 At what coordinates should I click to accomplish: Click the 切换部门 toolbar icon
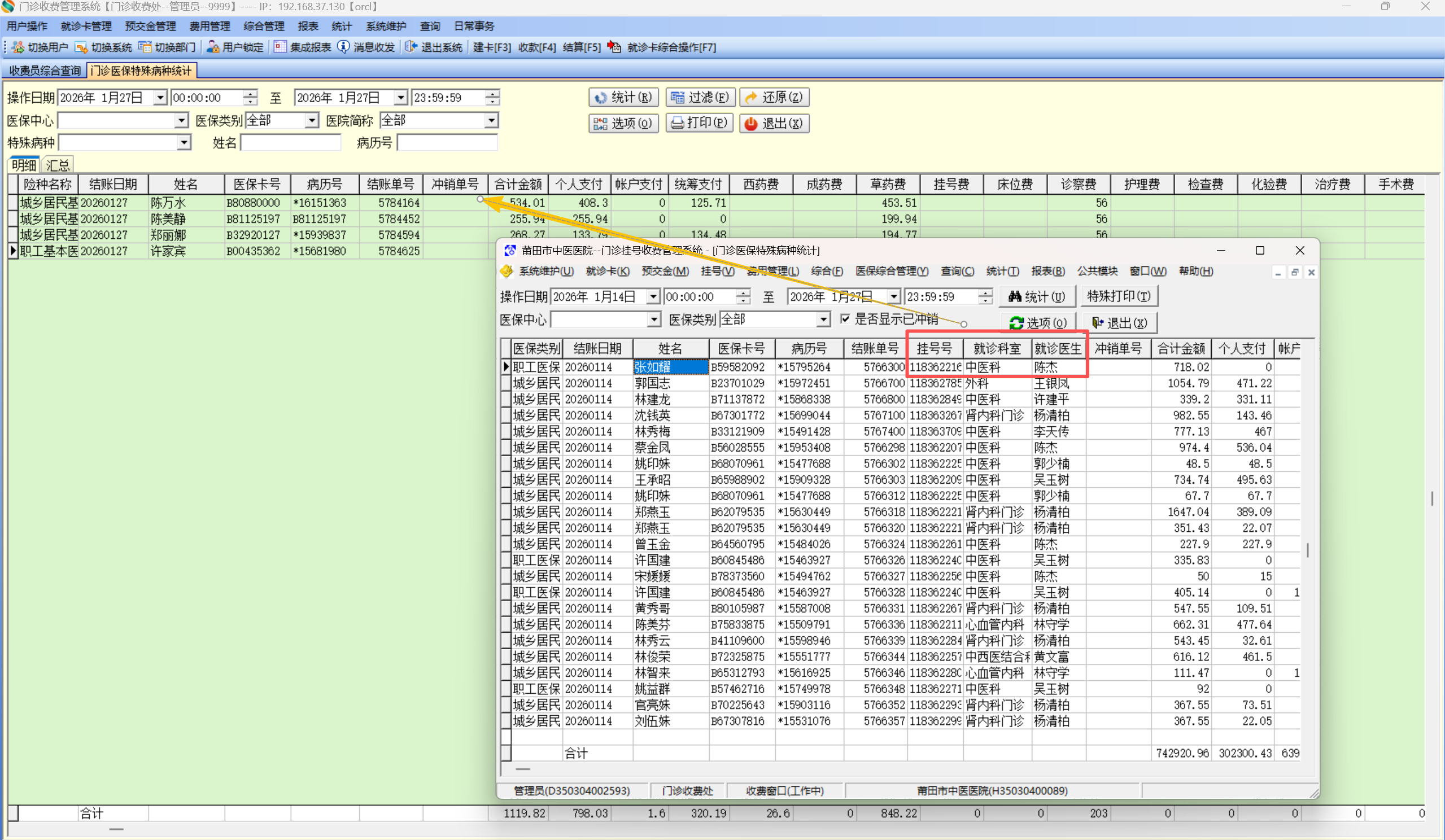click(145, 47)
